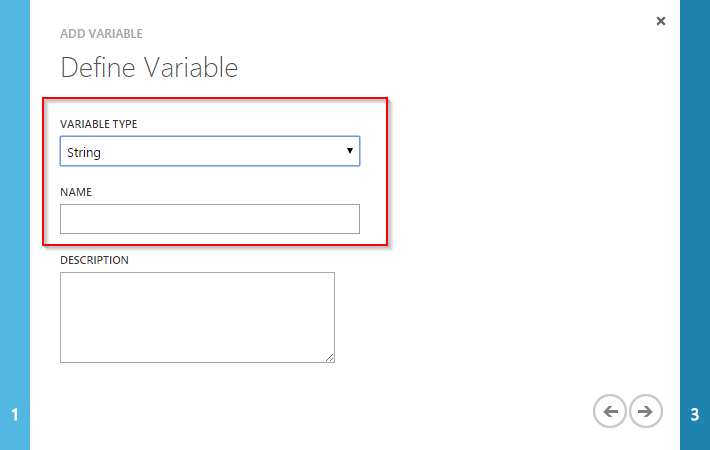This screenshot has height=450, width=710.
Task: Click the dark blue right side strip
Action: pyautogui.click(x=695, y=200)
